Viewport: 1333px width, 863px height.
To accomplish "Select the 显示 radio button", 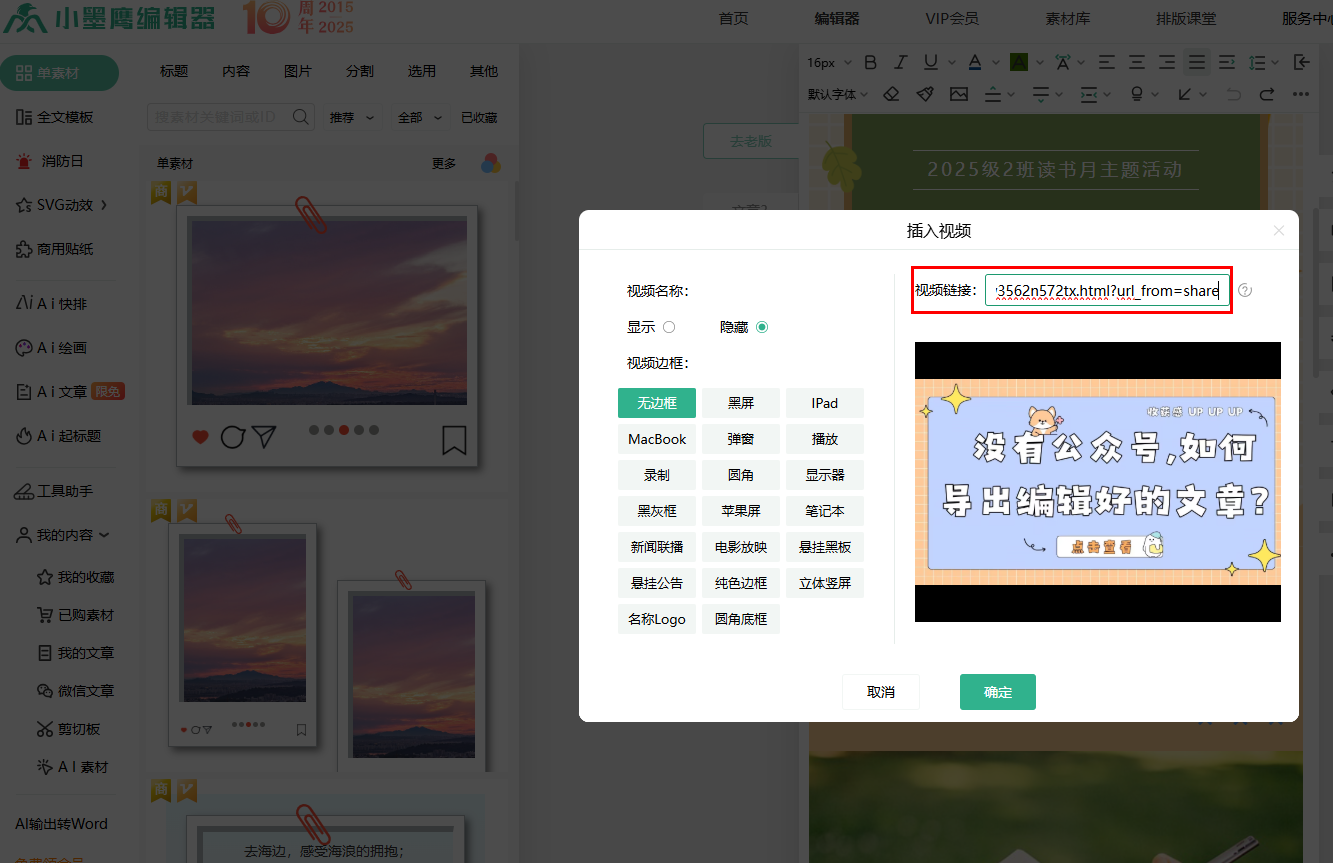I will pyautogui.click(x=669, y=327).
